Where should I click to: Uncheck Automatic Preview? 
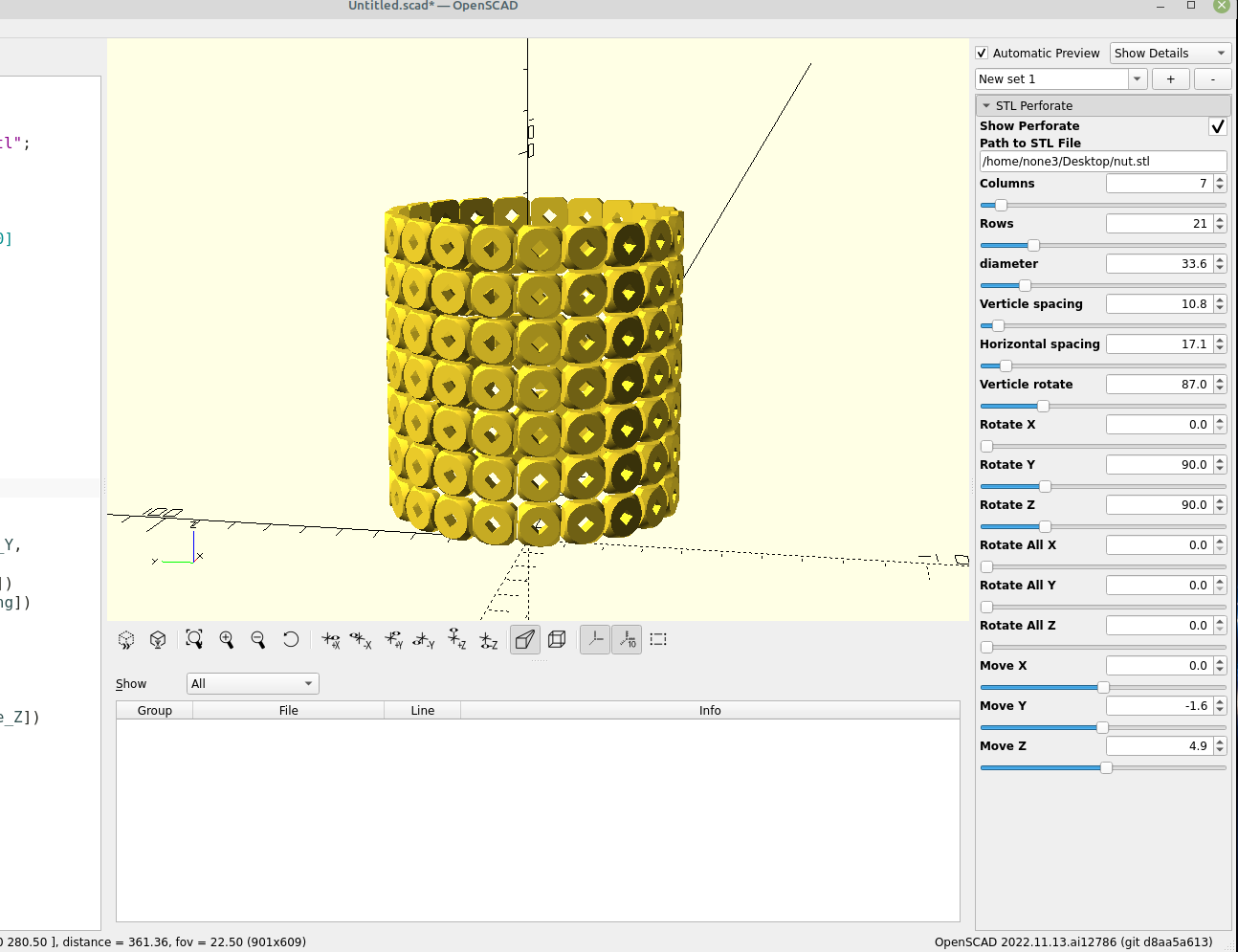981,53
